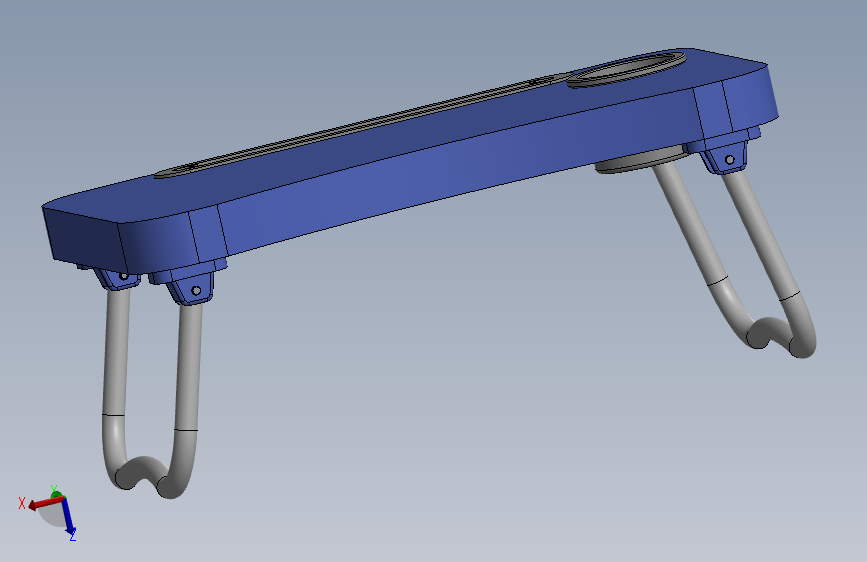The image size is (867, 562).
Task: Click the green Y axis of the orientation triad
Action: coord(56,494)
